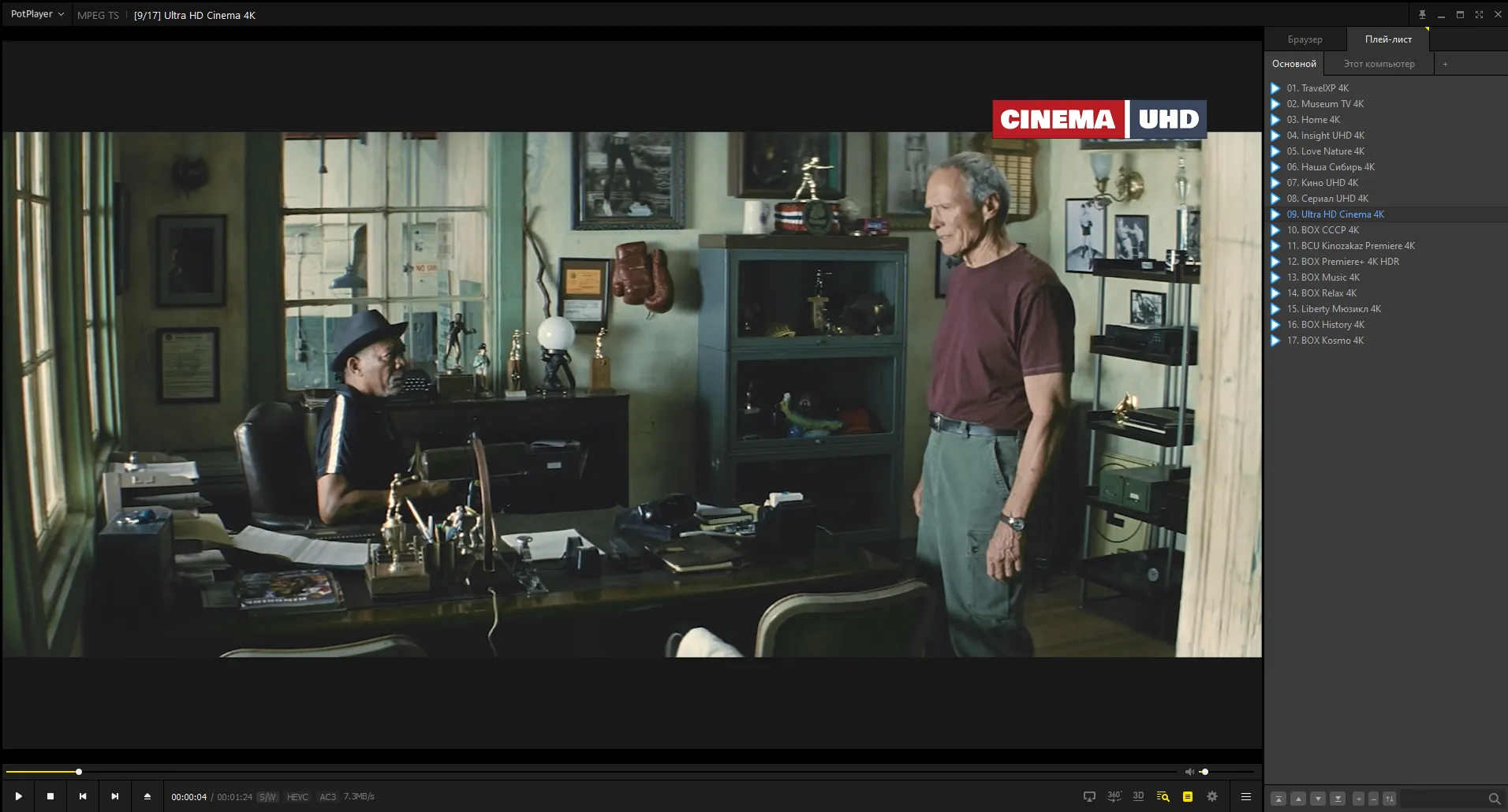Open the yellow playlist search icon
1508x812 pixels.
click(x=1163, y=796)
